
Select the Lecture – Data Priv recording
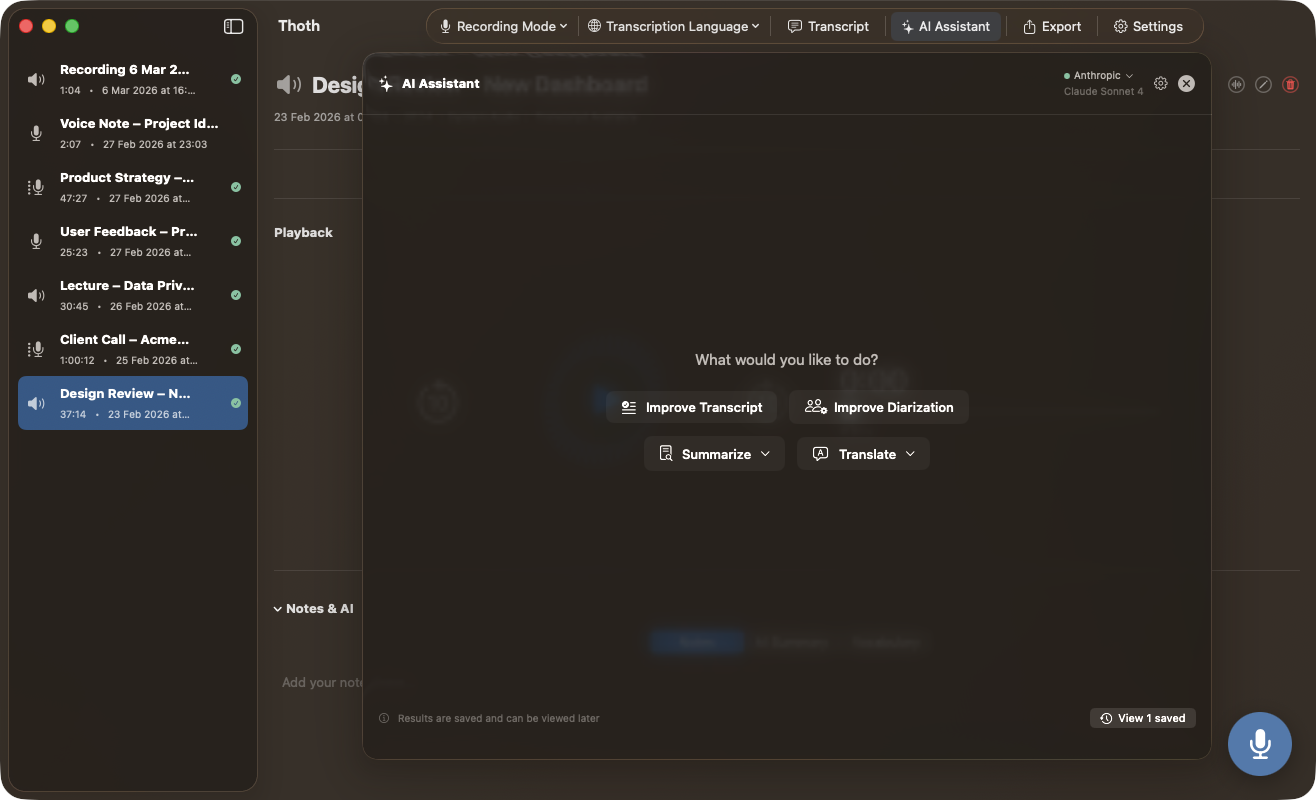(x=130, y=295)
